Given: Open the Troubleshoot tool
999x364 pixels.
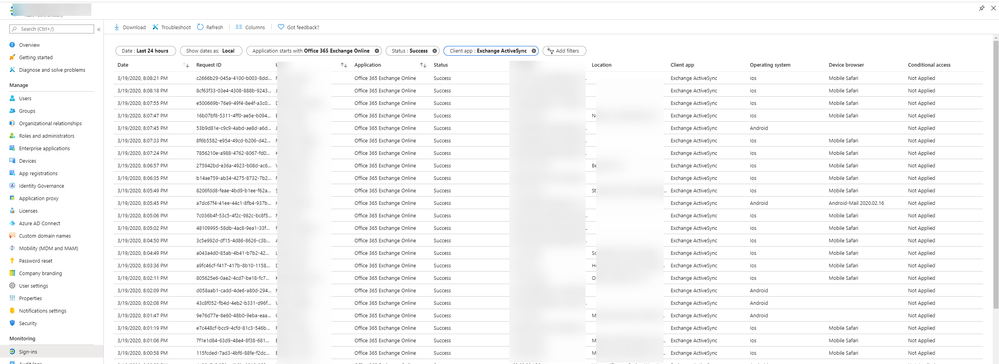Looking at the screenshot, I should point(171,27).
